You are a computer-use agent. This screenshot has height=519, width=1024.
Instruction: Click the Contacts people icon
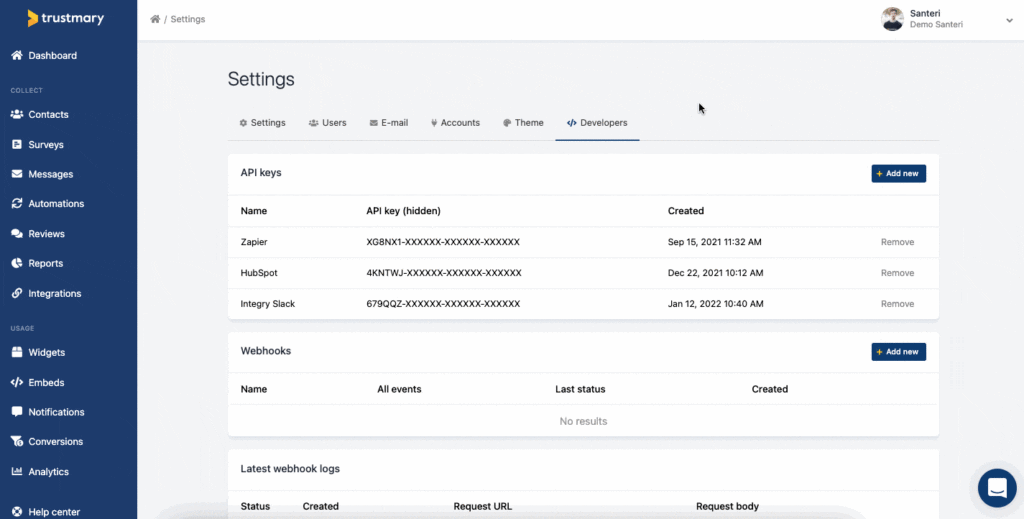click(17, 114)
